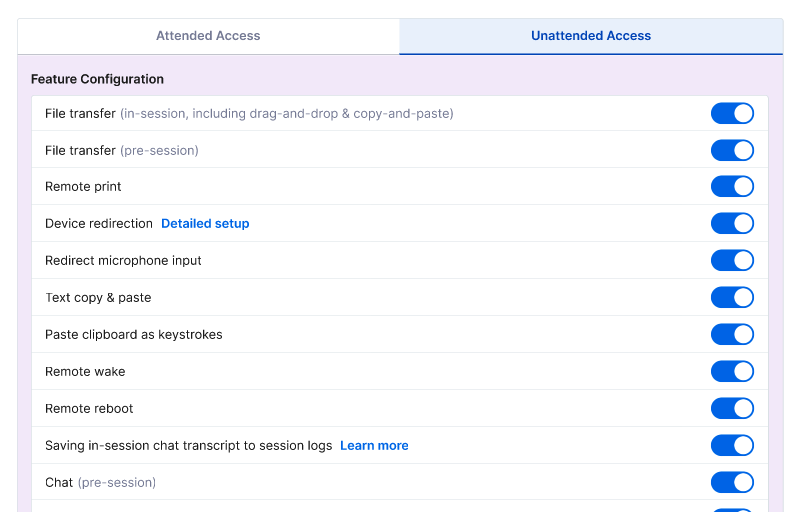Turn off Remote wake toggle

pyautogui.click(x=732, y=371)
